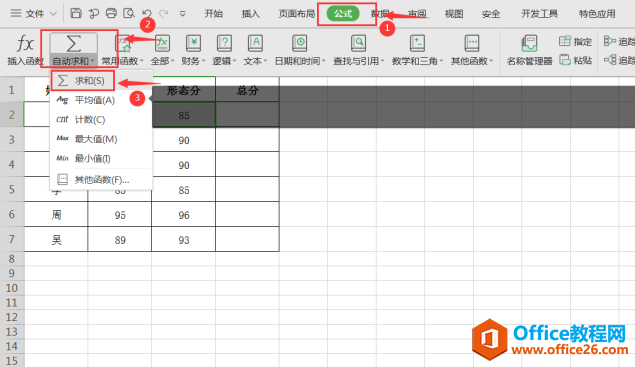Expand the 查找与引用 dropdown label
Image resolution: width=635 pixels, height=367 pixels.
(x=358, y=61)
